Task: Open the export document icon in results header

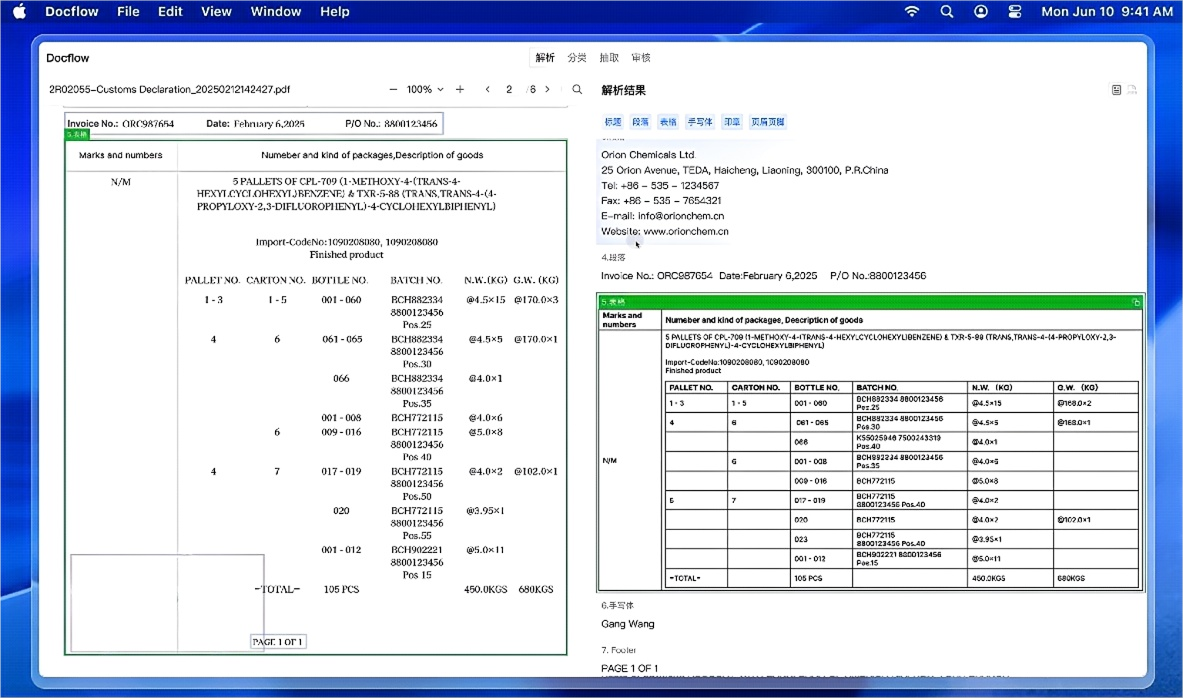Action: [1132, 90]
